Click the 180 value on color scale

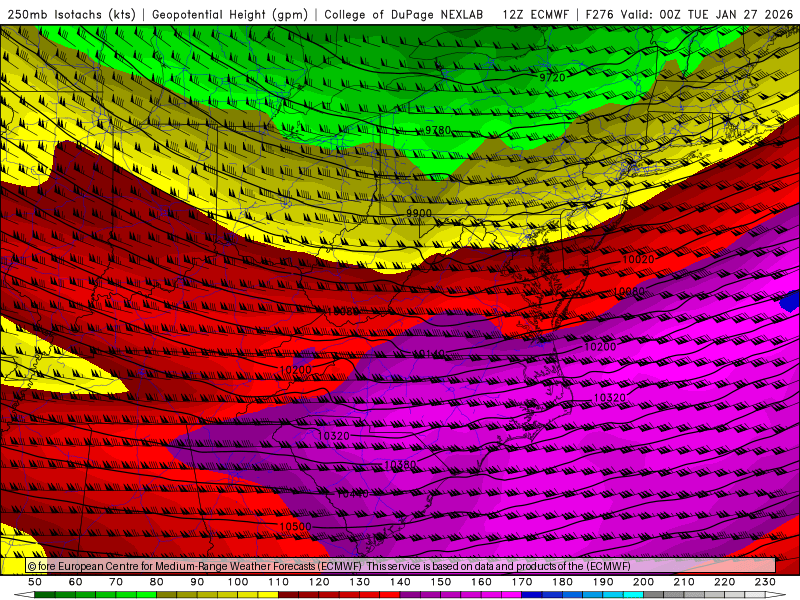pos(562,582)
